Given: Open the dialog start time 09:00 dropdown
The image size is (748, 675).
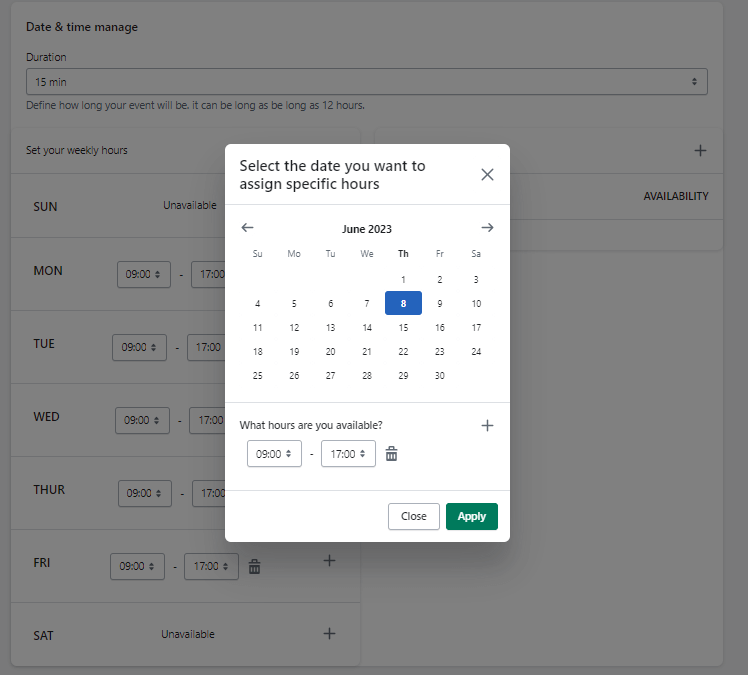Looking at the screenshot, I should point(274,454).
